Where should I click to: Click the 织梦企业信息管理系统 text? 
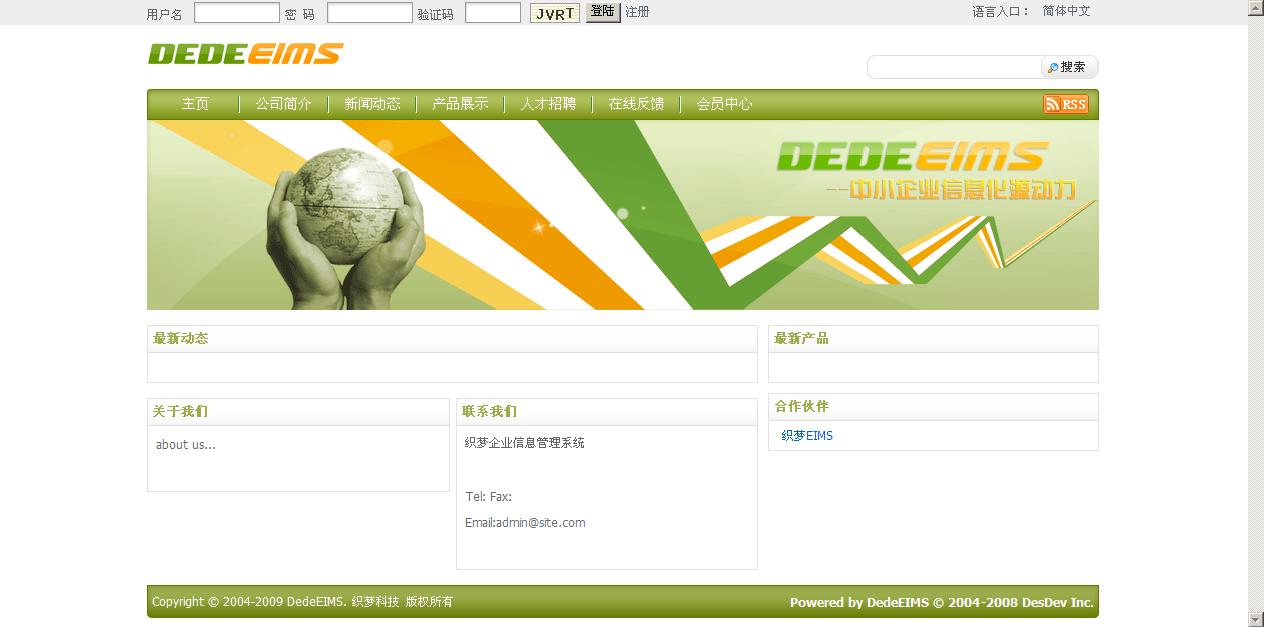[525, 443]
